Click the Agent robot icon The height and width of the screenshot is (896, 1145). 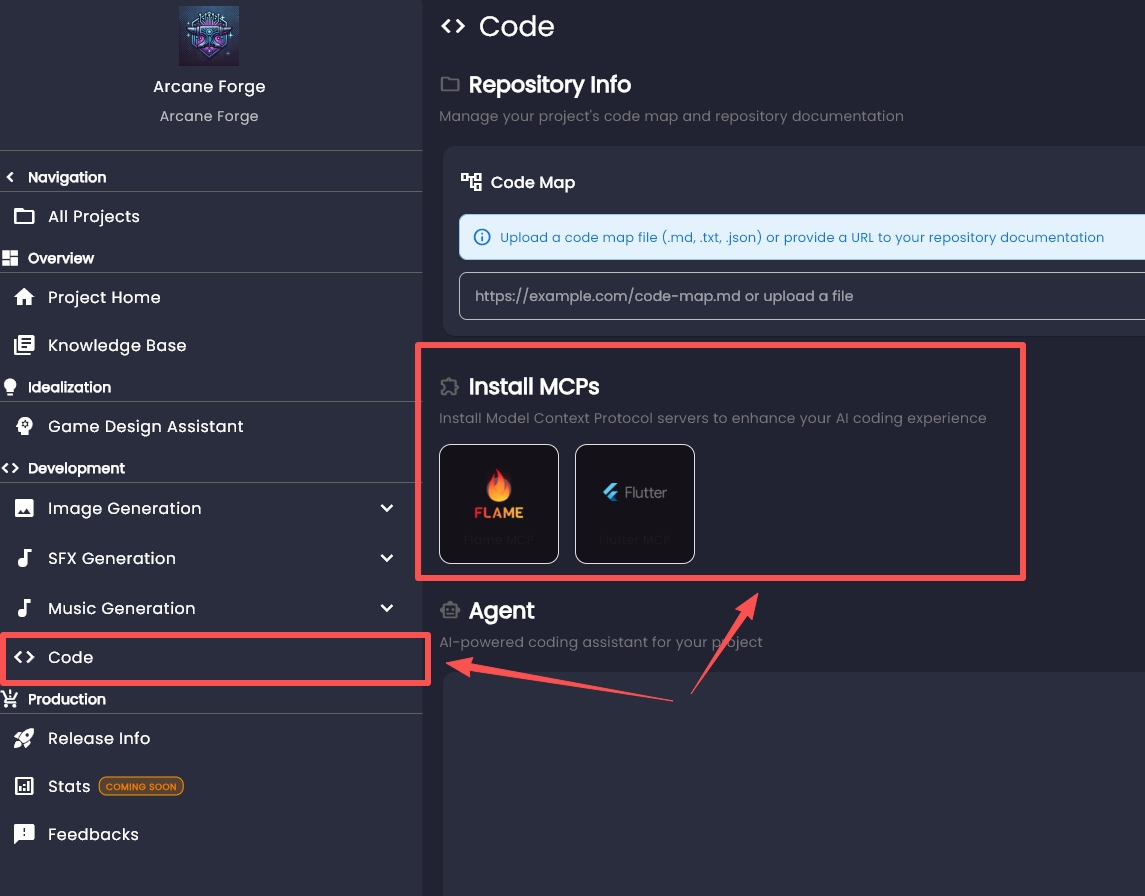click(449, 610)
